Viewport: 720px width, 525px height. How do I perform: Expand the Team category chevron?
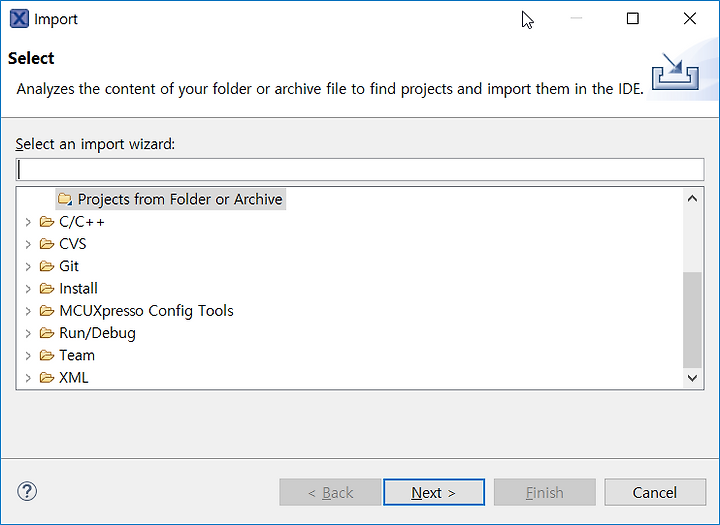[x=28, y=356]
